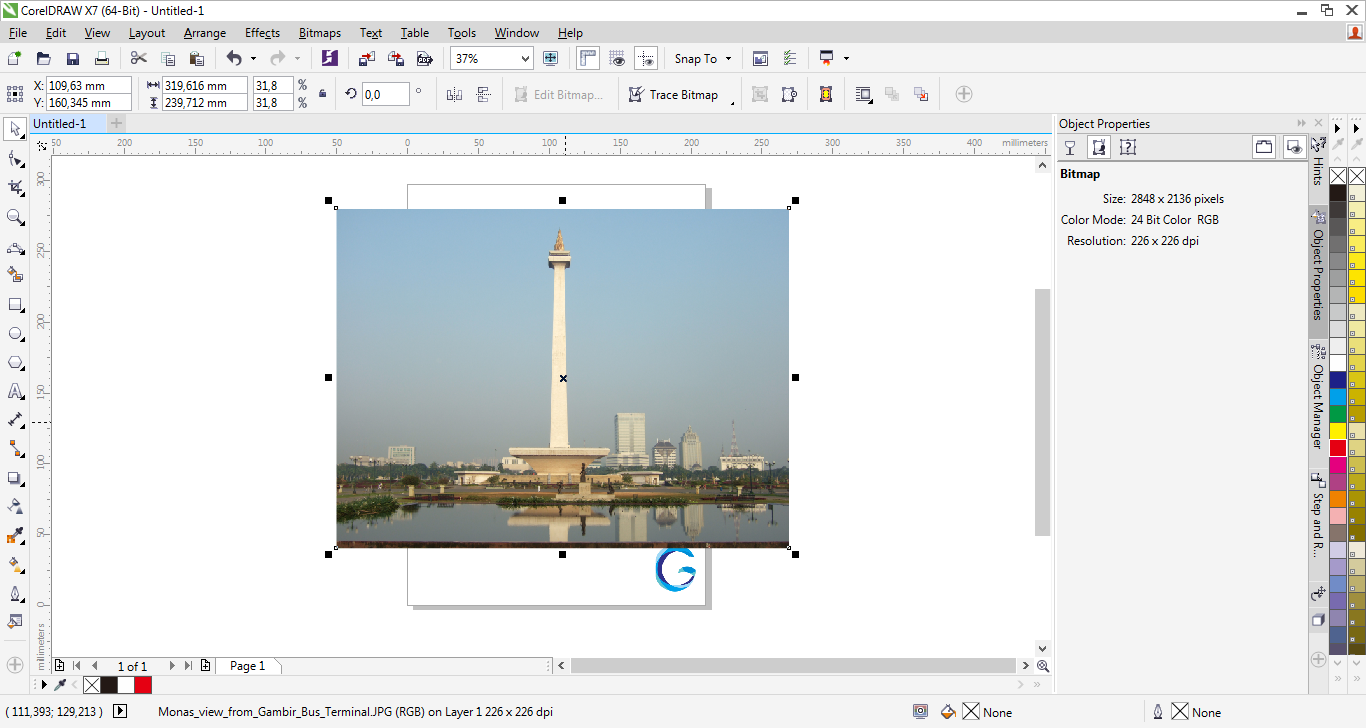This screenshot has width=1366, height=728.
Task: Open the Application Launcher dropdown arrow
Action: (846, 58)
